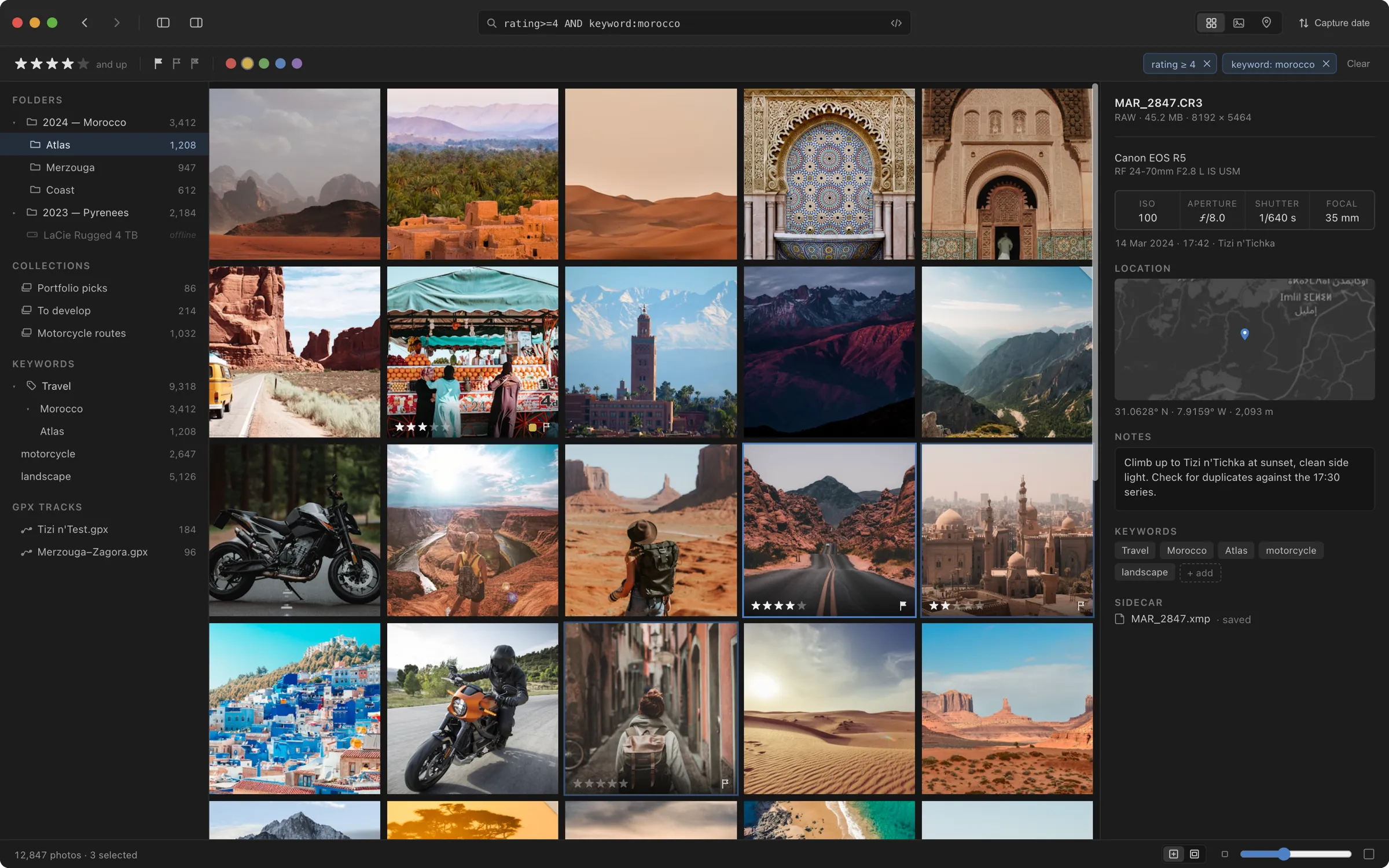The width and height of the screenshot is (1389, 868).
Task: Switch to grid view
Action: click(x=1211, y=23)
